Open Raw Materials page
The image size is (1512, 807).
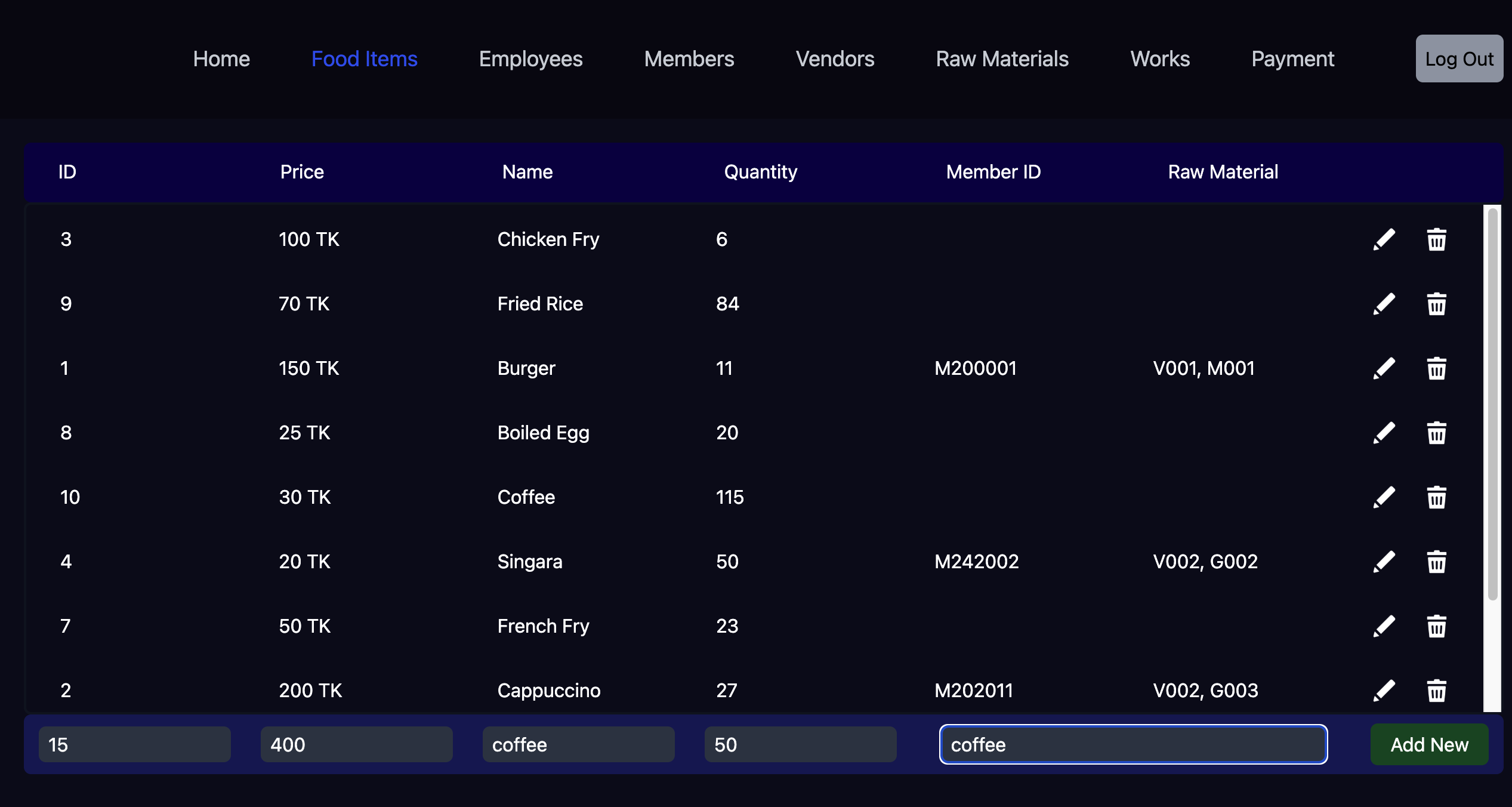tap(1002, 58)
